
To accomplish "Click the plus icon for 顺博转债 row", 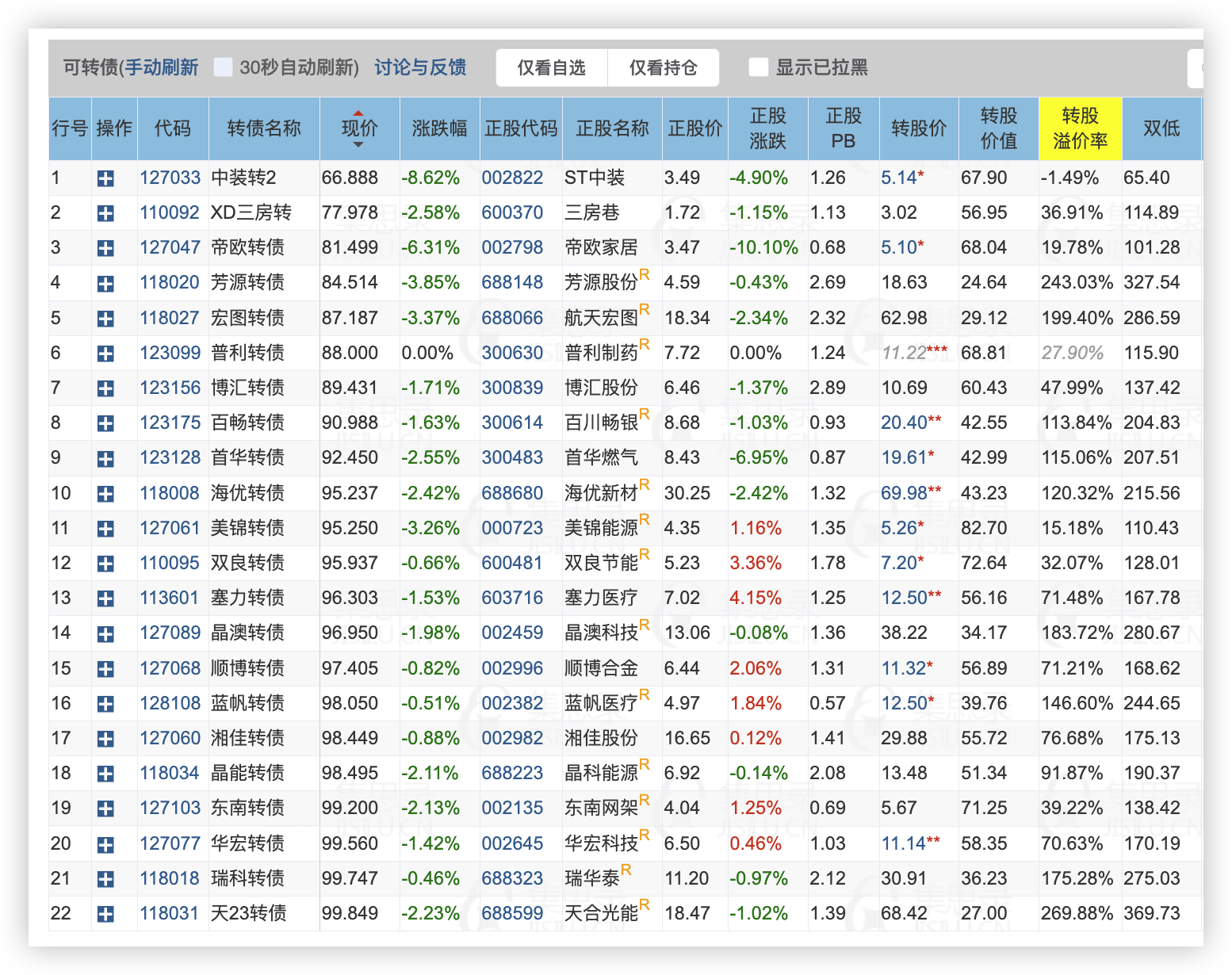I will (x=105, y=670).
